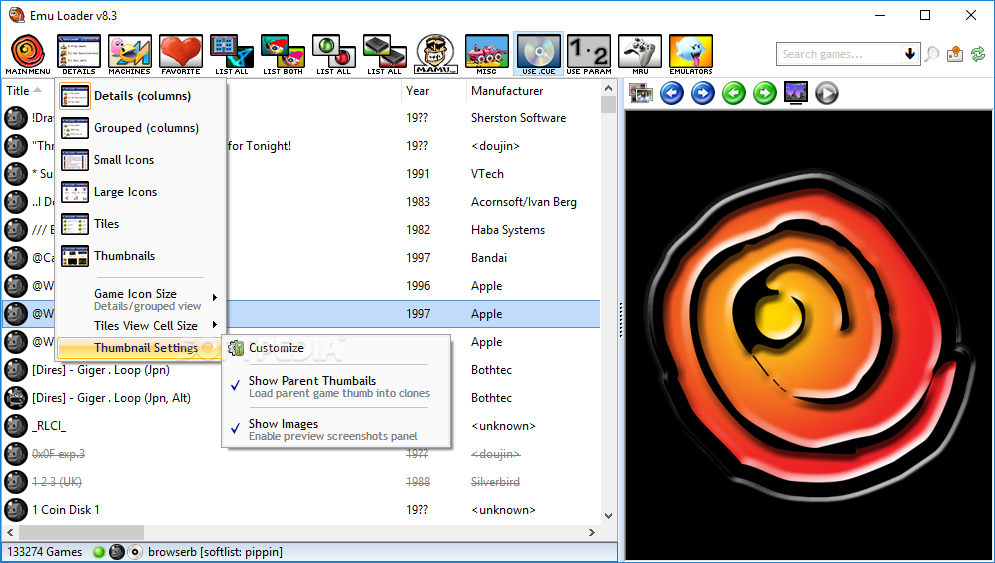Click the green right arrow button
Screen dimensions: 995x563
(765, 93)
